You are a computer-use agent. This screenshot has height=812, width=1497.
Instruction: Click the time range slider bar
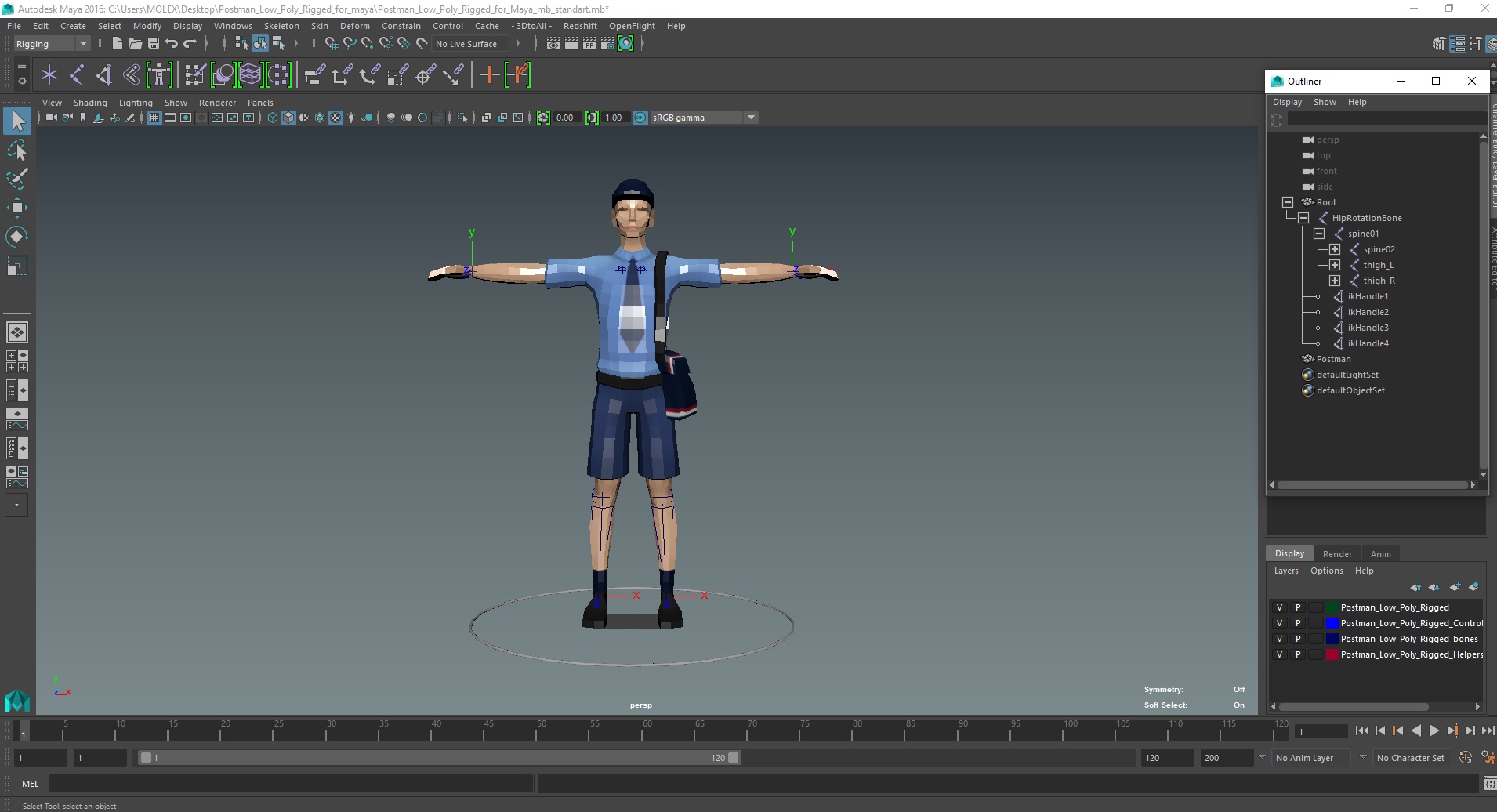tap(439, 758)
